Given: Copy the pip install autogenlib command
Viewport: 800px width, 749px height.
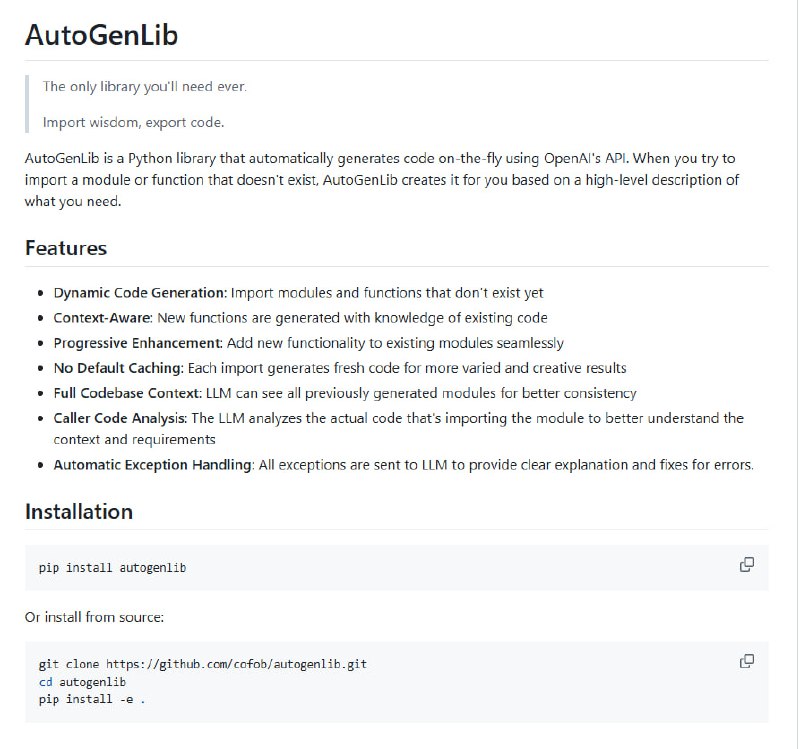Looking at the screenshot, I should coord(746,565).
